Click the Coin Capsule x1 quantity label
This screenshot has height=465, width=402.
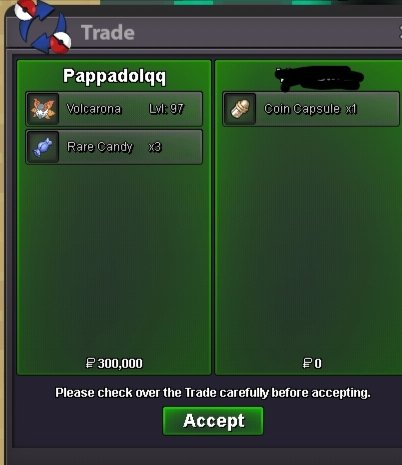pyautogui.click(x=351, y=109)
